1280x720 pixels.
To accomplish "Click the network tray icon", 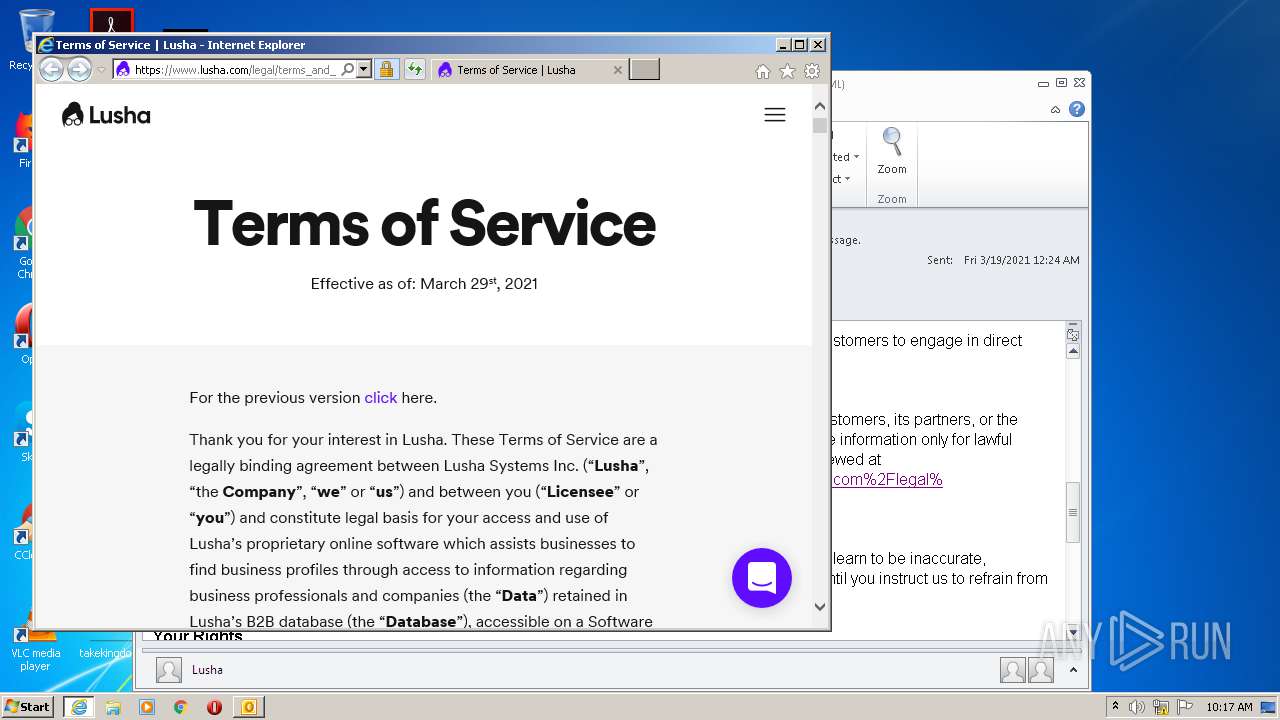I will tap(1161, 707).
